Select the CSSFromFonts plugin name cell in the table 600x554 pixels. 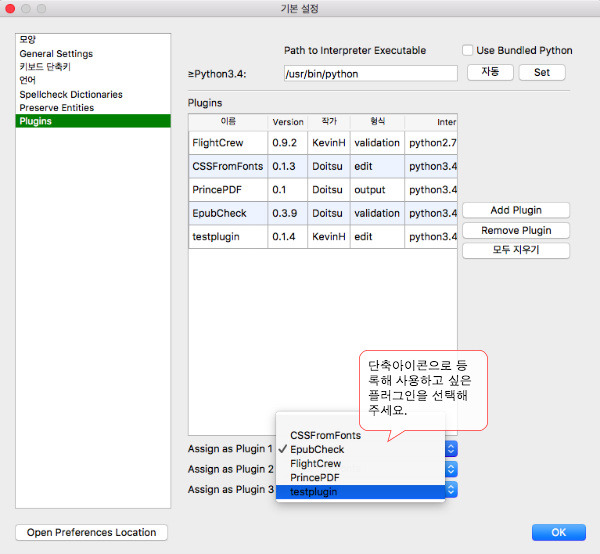coord(228,166)
